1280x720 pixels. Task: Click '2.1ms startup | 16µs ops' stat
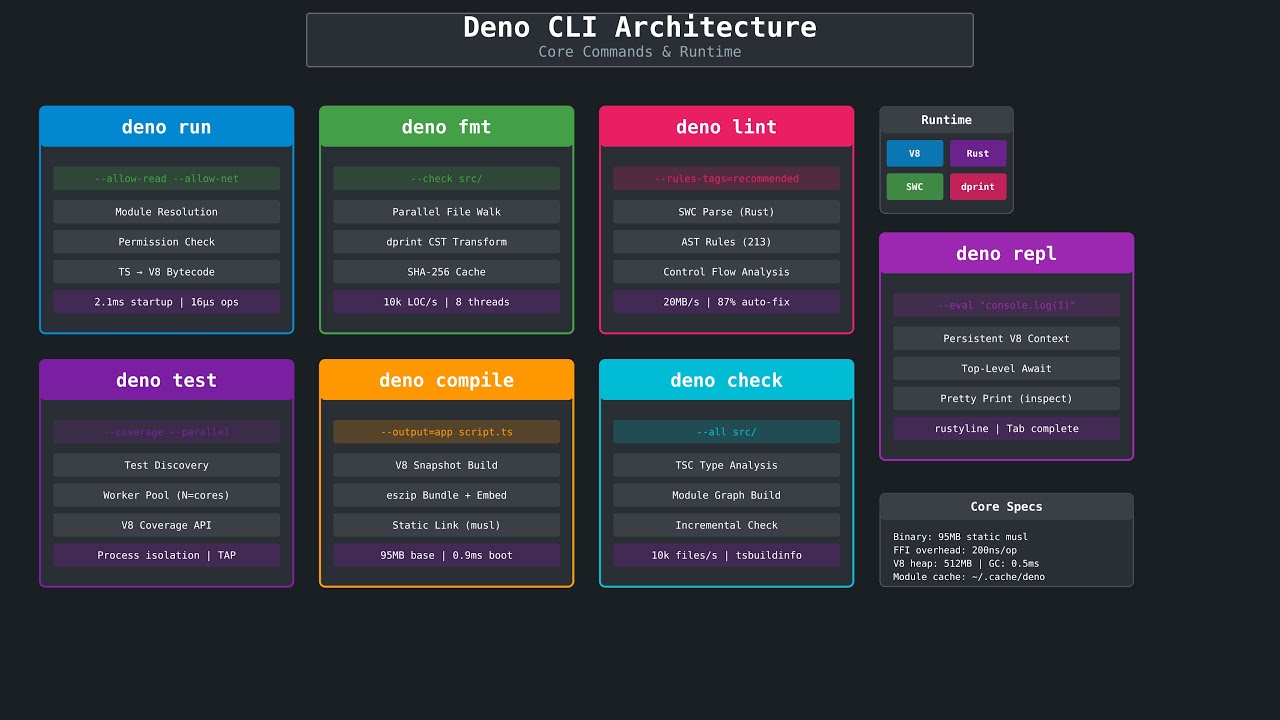(167, 302)
